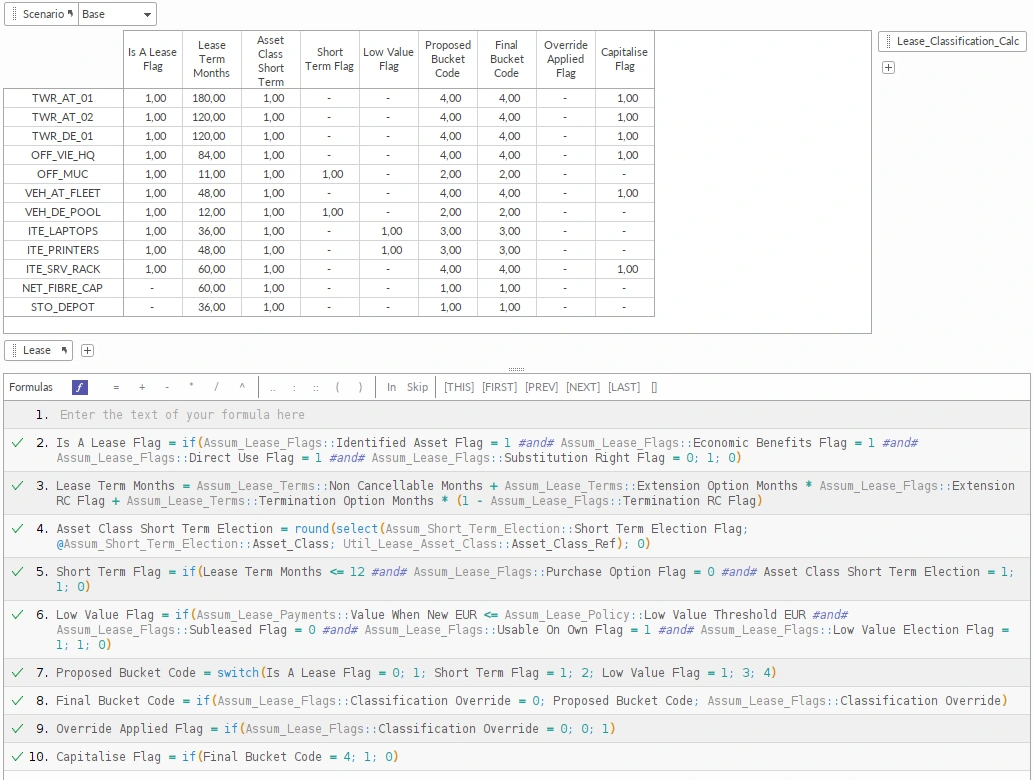This screenshot has height=780, width=1034.
Task: Select formula 3 Lease Term Months
Action: (x=517, y=493)
